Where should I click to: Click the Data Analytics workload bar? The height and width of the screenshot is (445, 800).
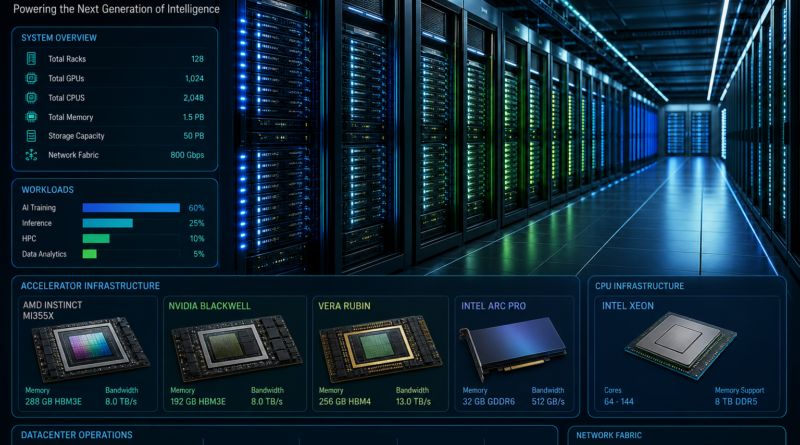pyautogui.click(x=89, y=254)
